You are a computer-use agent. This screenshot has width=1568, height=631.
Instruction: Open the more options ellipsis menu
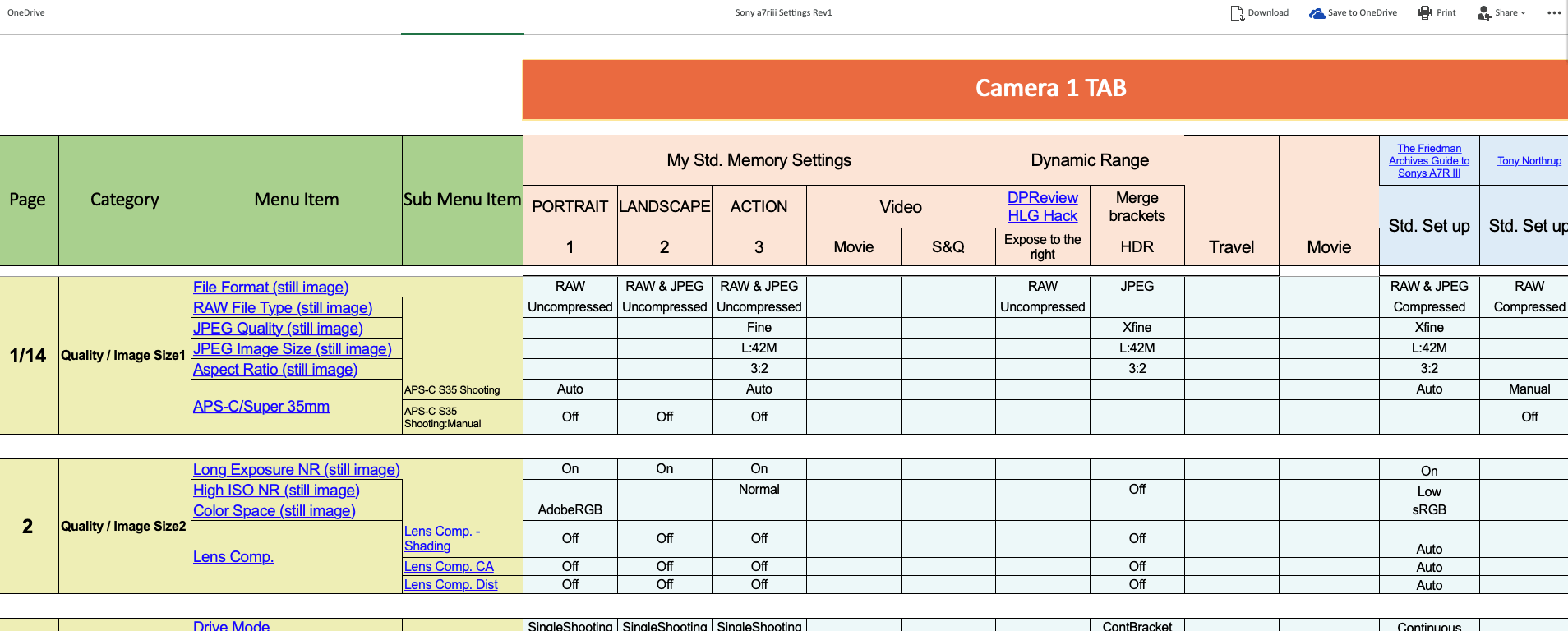(x=1553, y=13)
